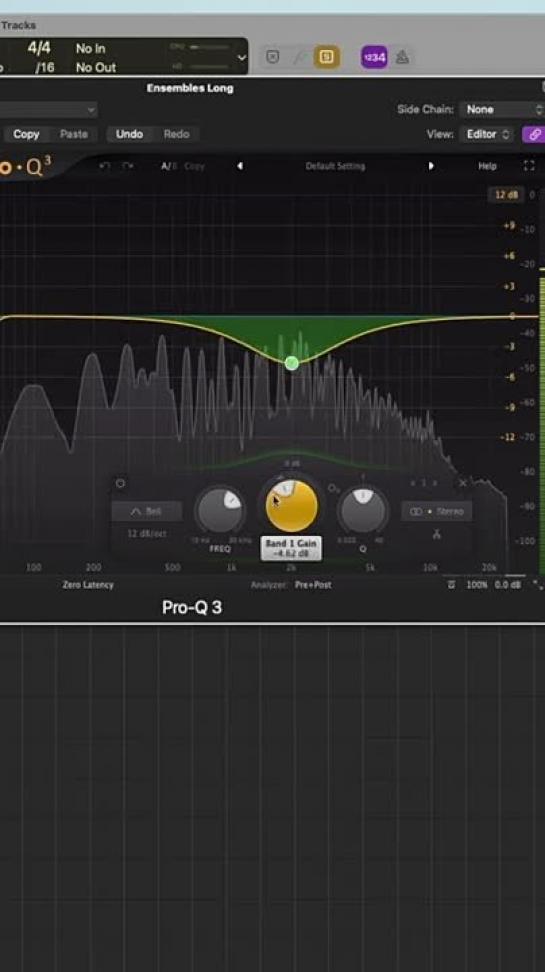545x972 pixels.
Task: Click the 100% output scale value
Action: tap(477, 585)
